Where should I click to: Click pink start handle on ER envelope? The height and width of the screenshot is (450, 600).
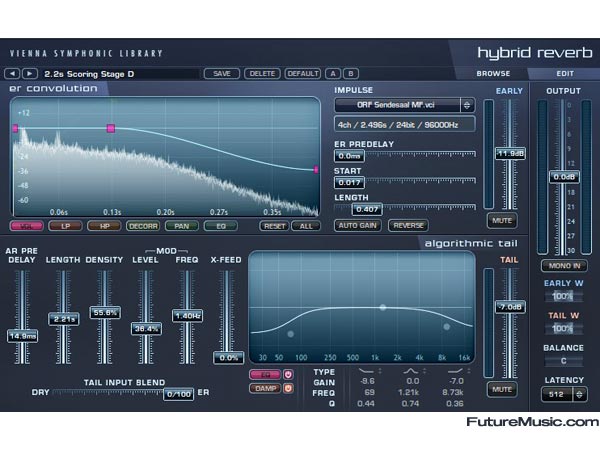(x=15, y=129)
